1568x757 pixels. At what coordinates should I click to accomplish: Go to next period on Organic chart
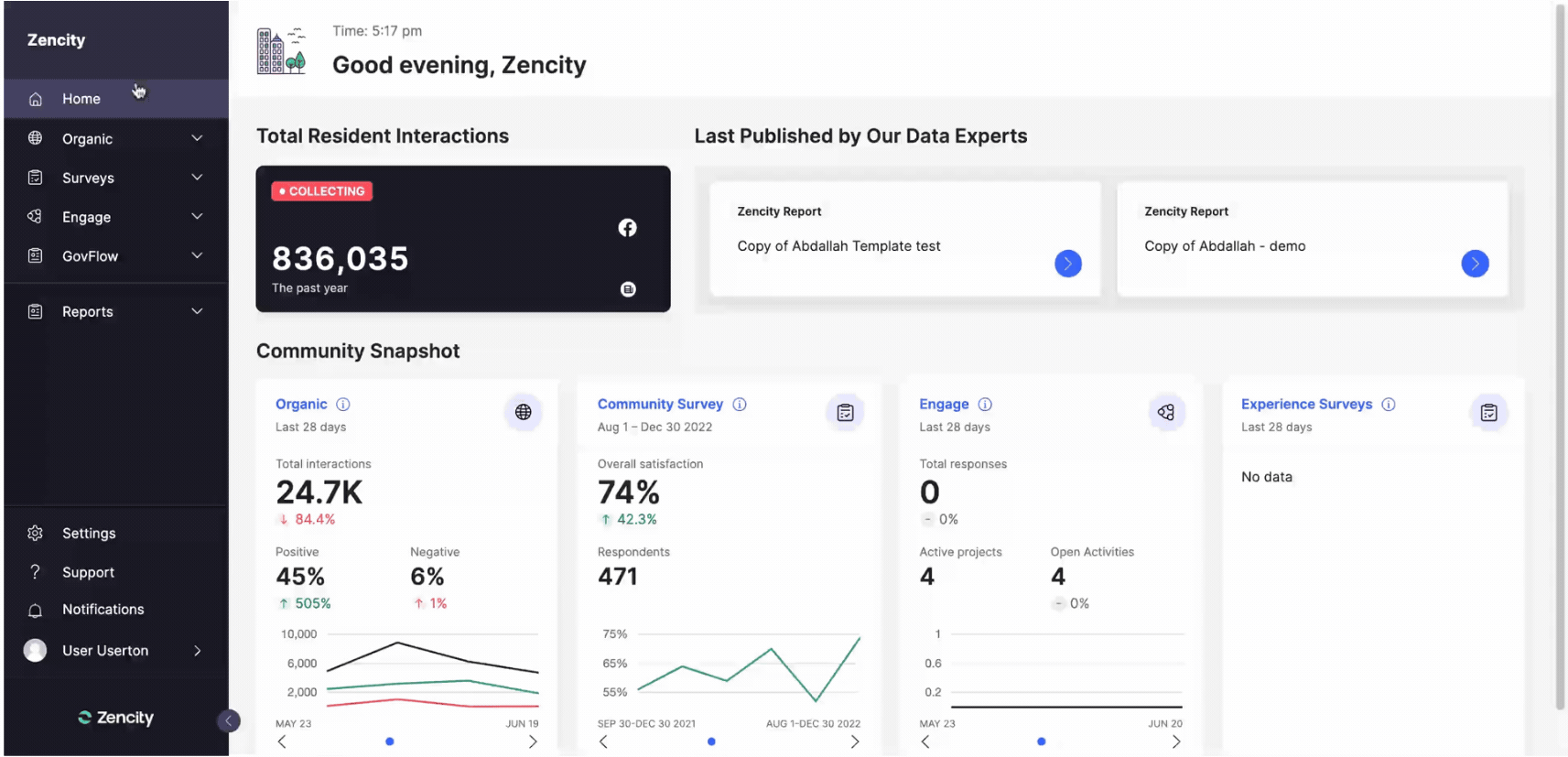pos(533,741)
